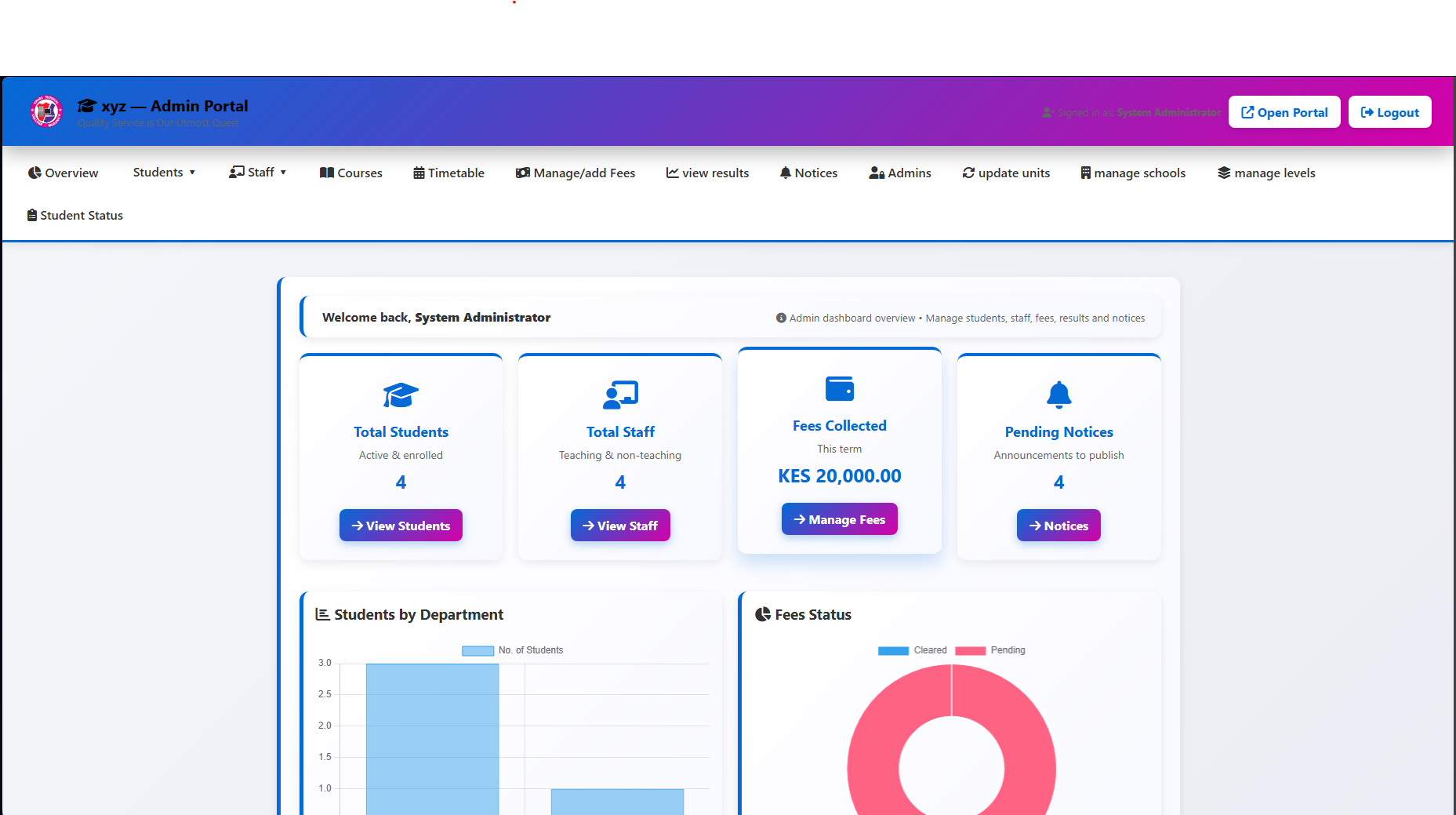
Task: Click the bar chart icon by Students by Department
Action: pyautogui.click(x=322, y=614)
